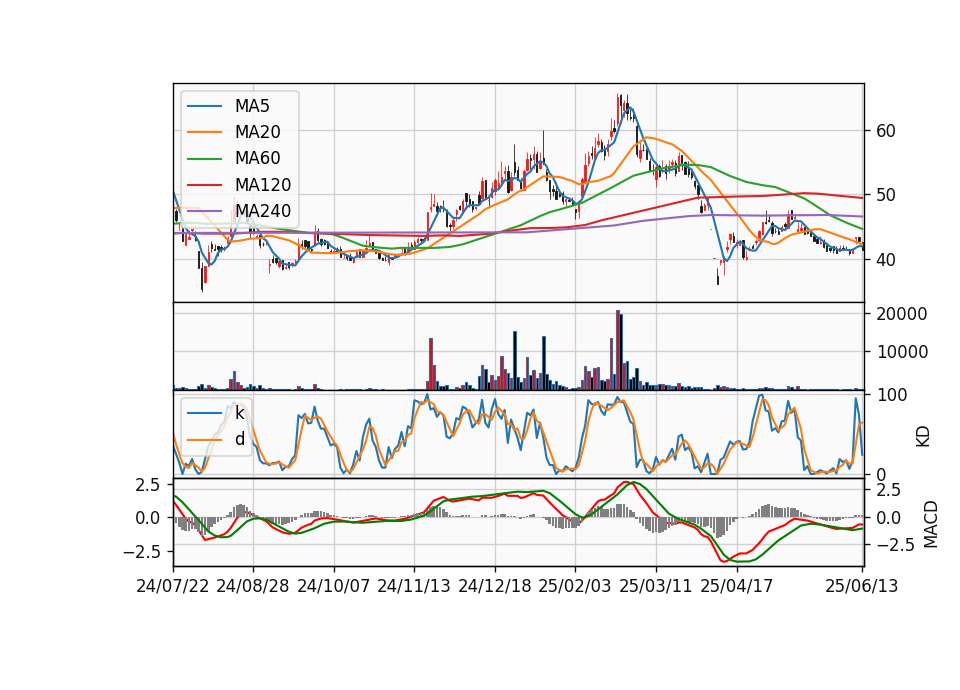Click the price axis value 40

click(x=886, y=260)
